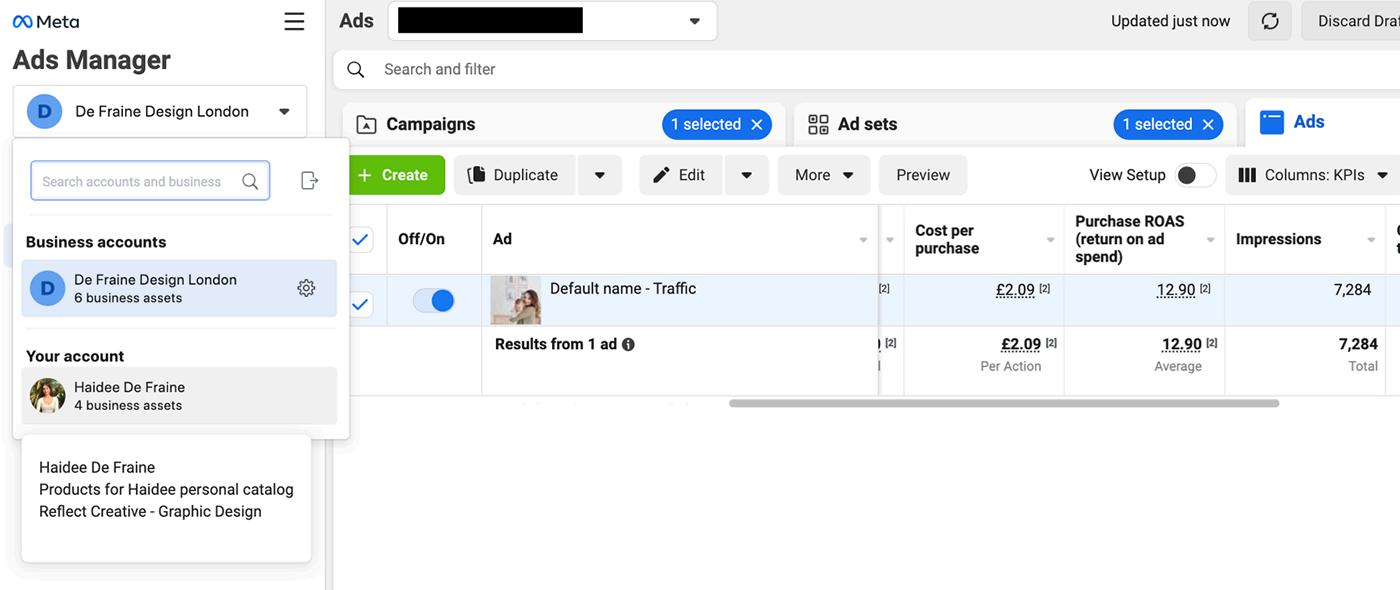Open the Columns: KPIs dropdown

[x=1312, y=175]
